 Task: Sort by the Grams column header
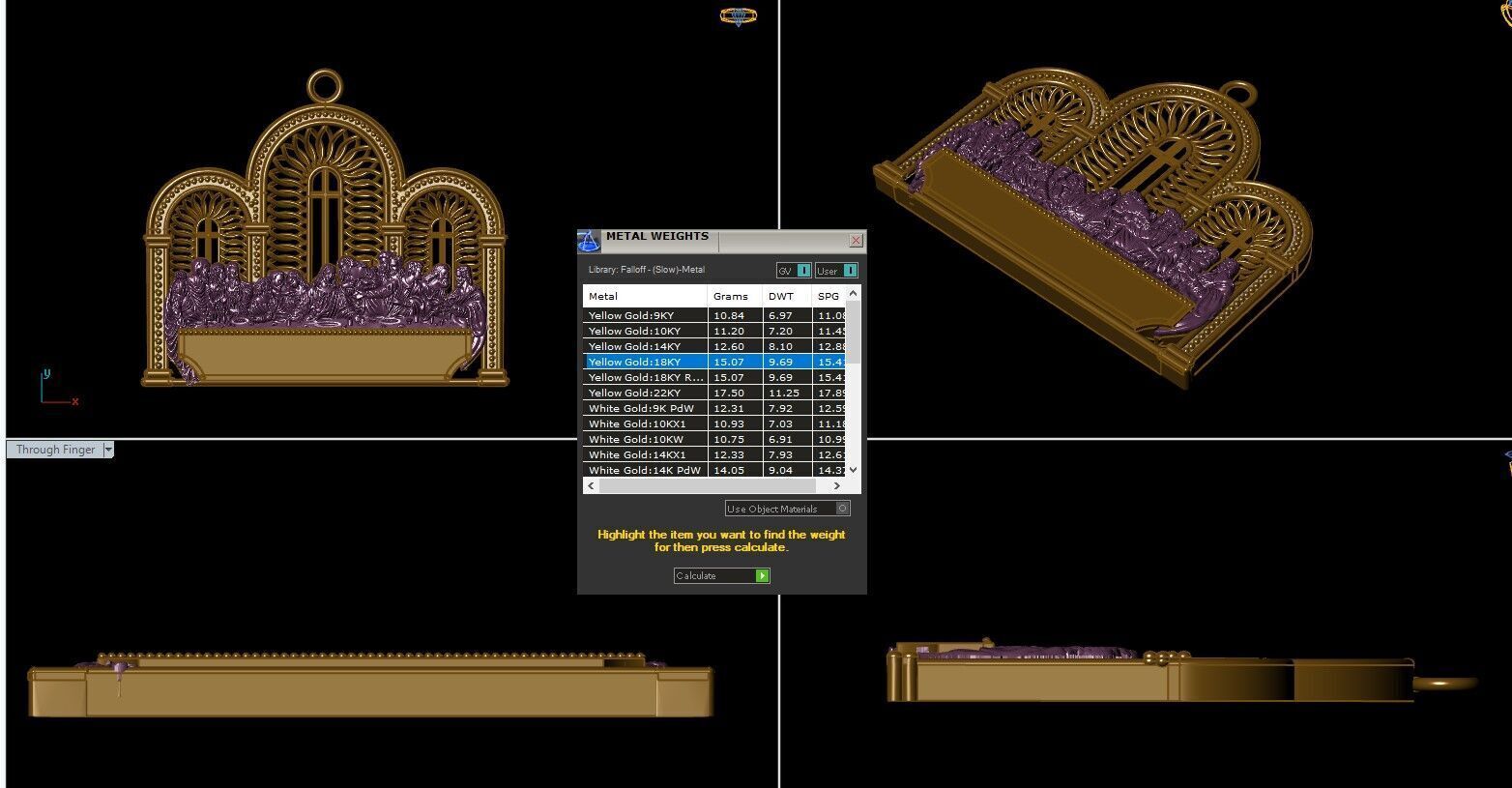point(736,296)
